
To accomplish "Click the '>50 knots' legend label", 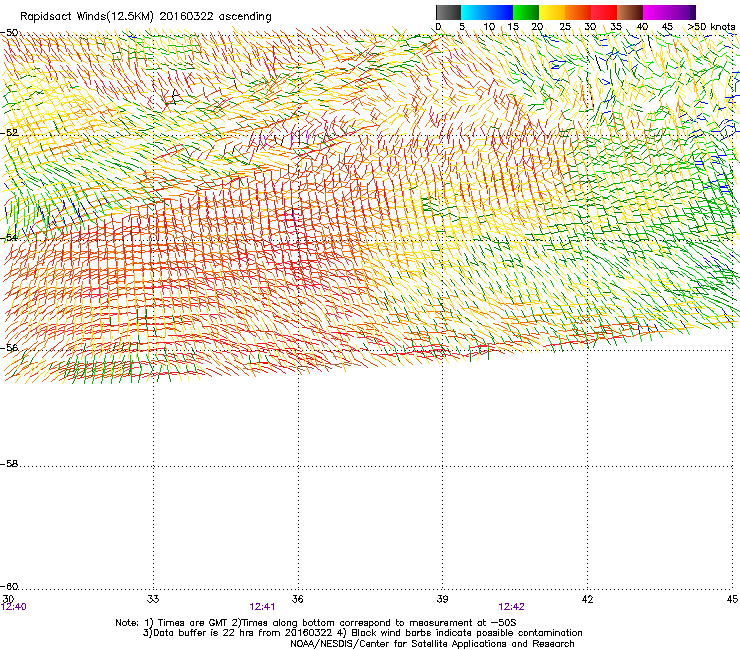I will pos(711,27).
